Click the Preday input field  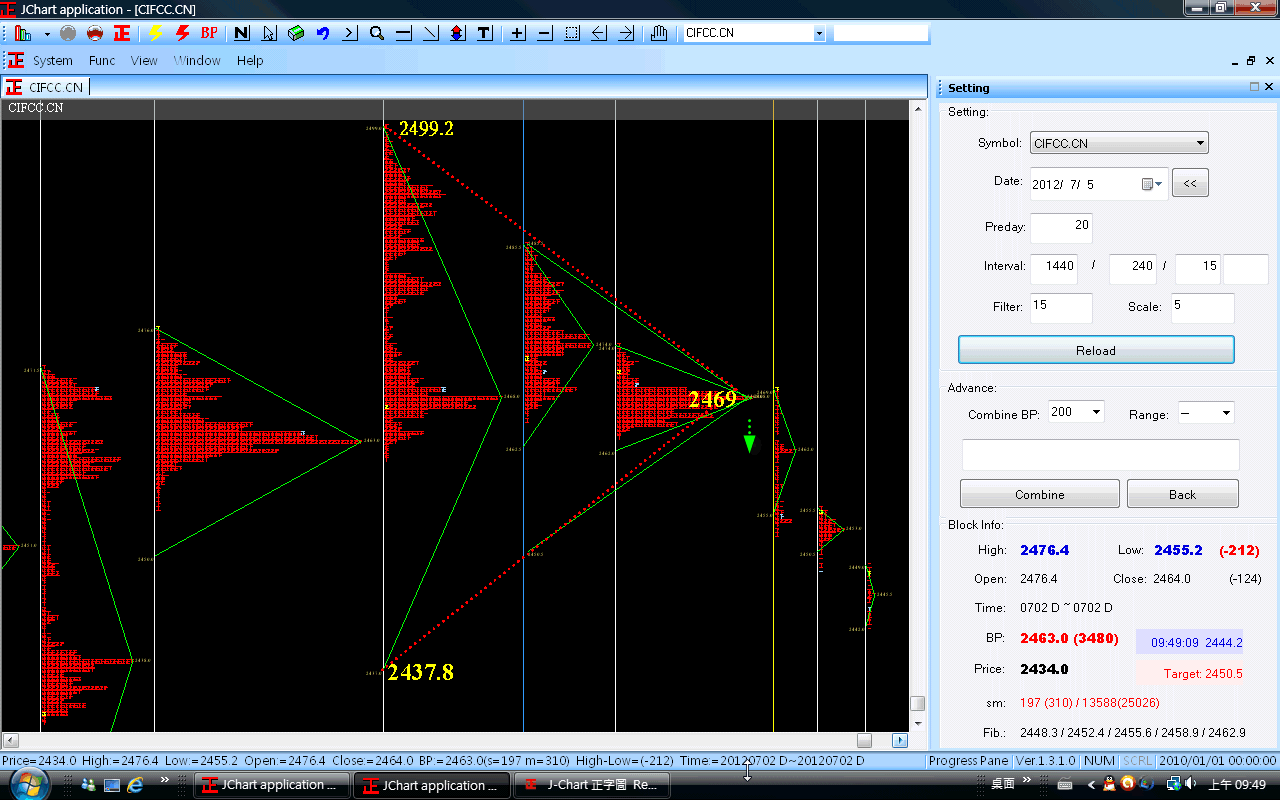click(x=1061, y=227)
